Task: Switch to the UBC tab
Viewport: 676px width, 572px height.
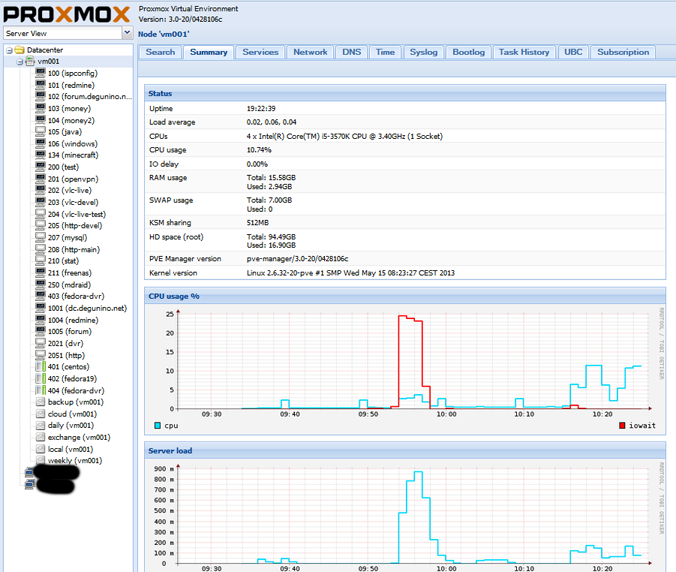Action: coord(573,52)
